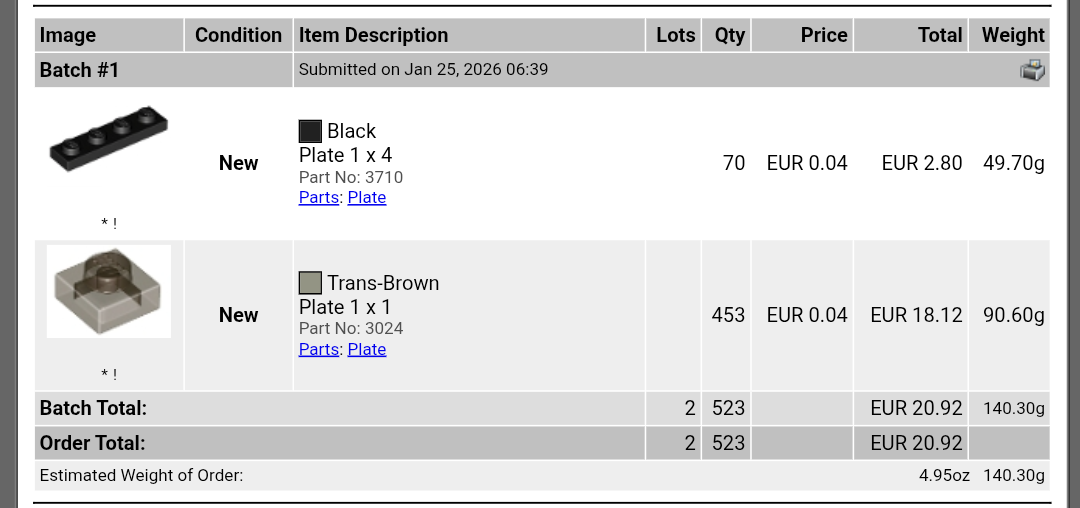Open the Plate category link under Part 3710
The width and height of the screenshot is (1080, 508).
[367, 197]
